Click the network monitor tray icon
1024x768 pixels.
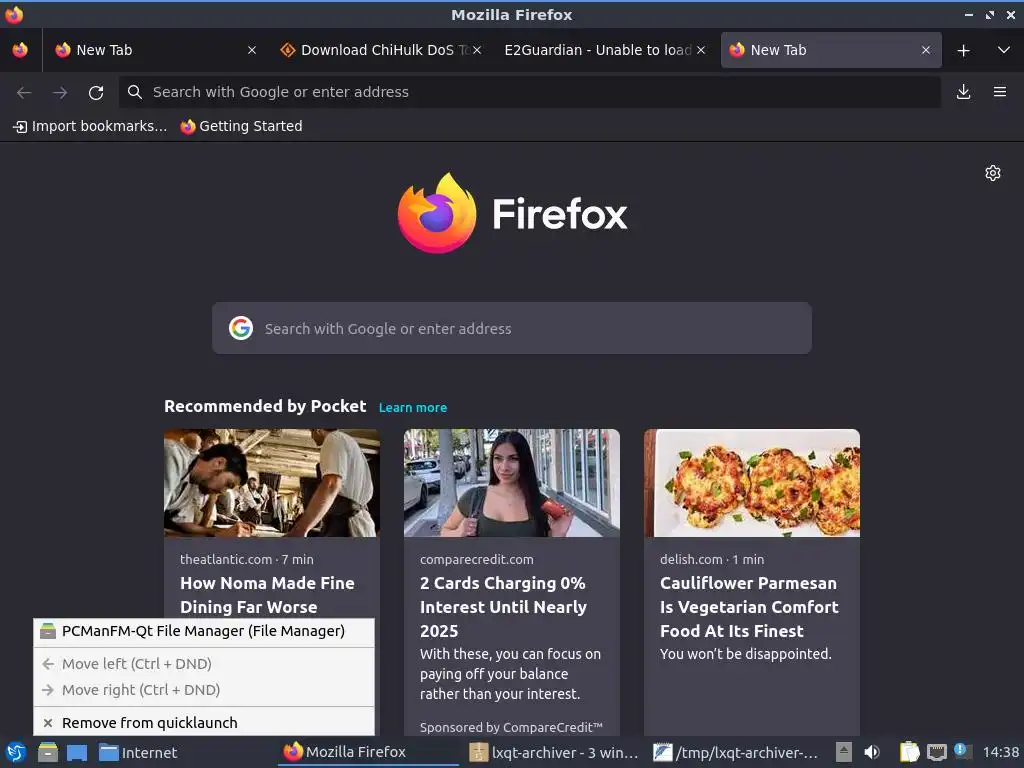[x=936, y=752]
